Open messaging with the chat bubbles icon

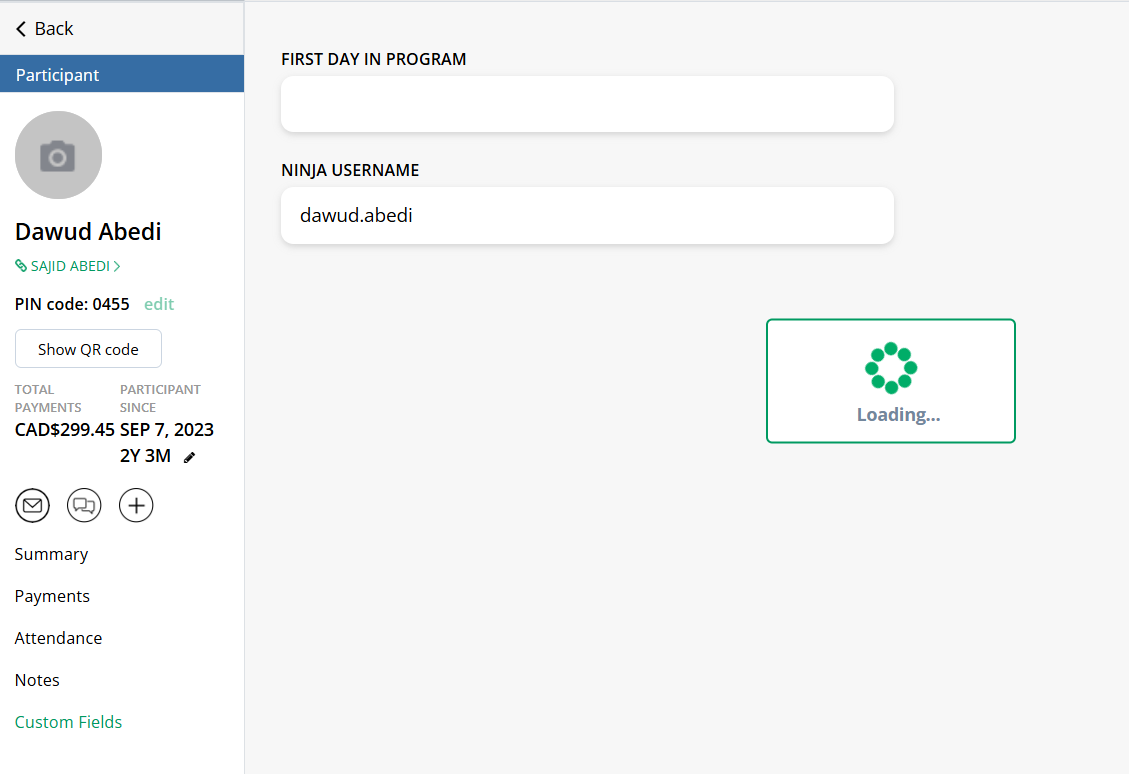(x=84, y=506)
